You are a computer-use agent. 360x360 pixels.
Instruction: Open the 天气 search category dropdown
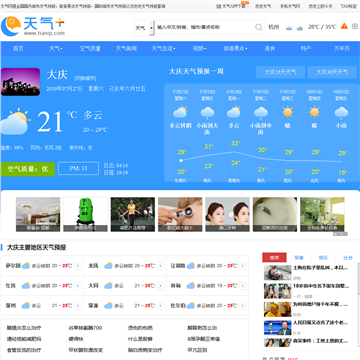coord(144,28)
